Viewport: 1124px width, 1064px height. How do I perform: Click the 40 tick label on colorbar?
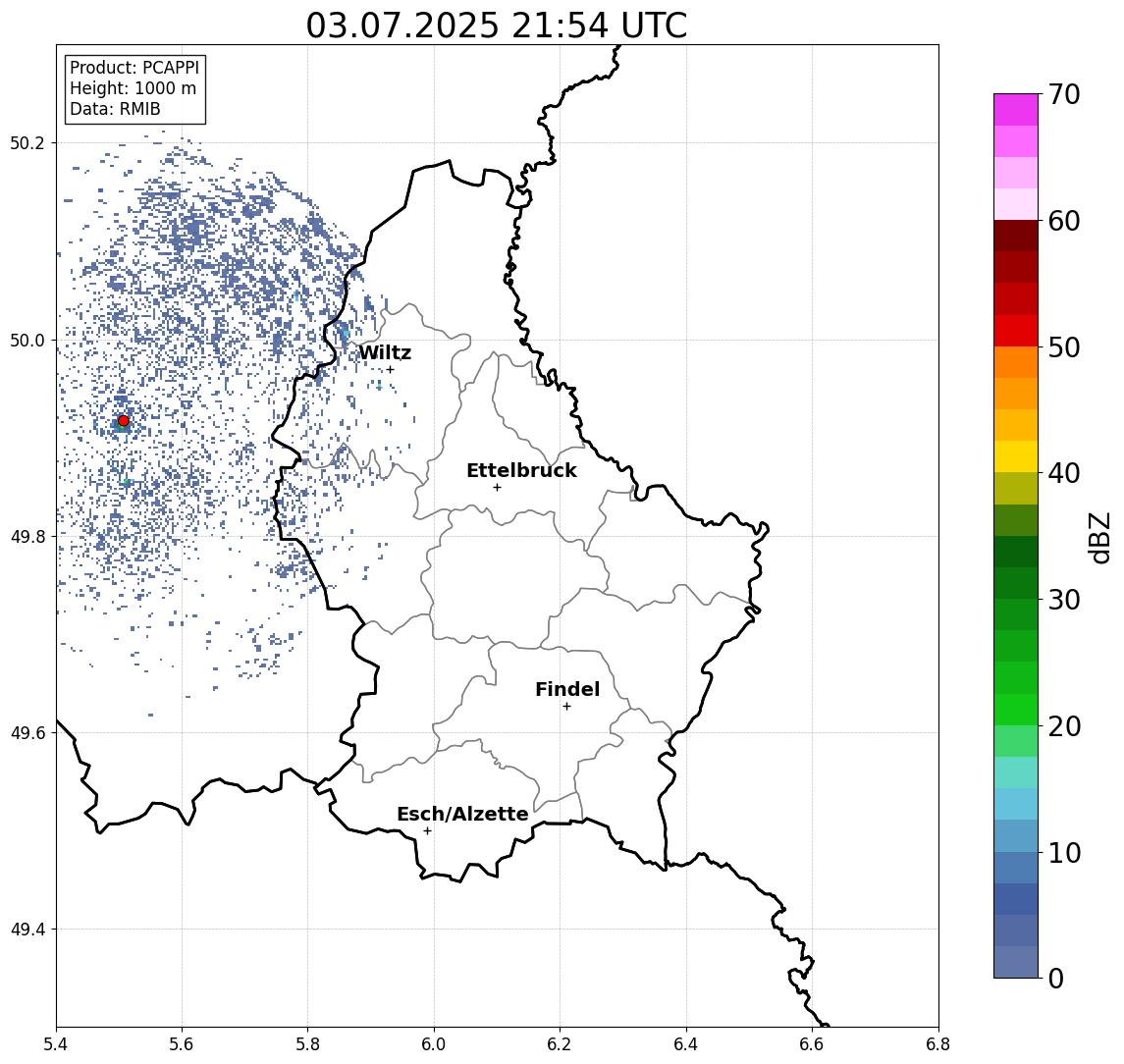[1064, 473]
